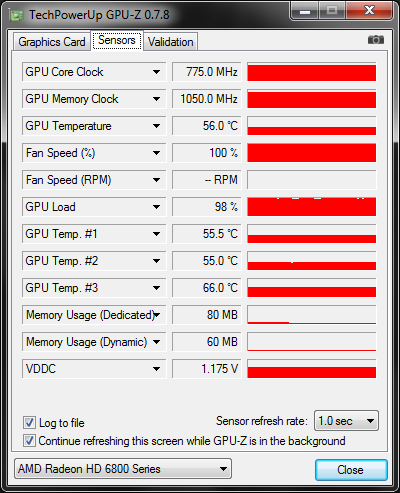Open the AMD Radeon HD 6800 Series selector

123,469
